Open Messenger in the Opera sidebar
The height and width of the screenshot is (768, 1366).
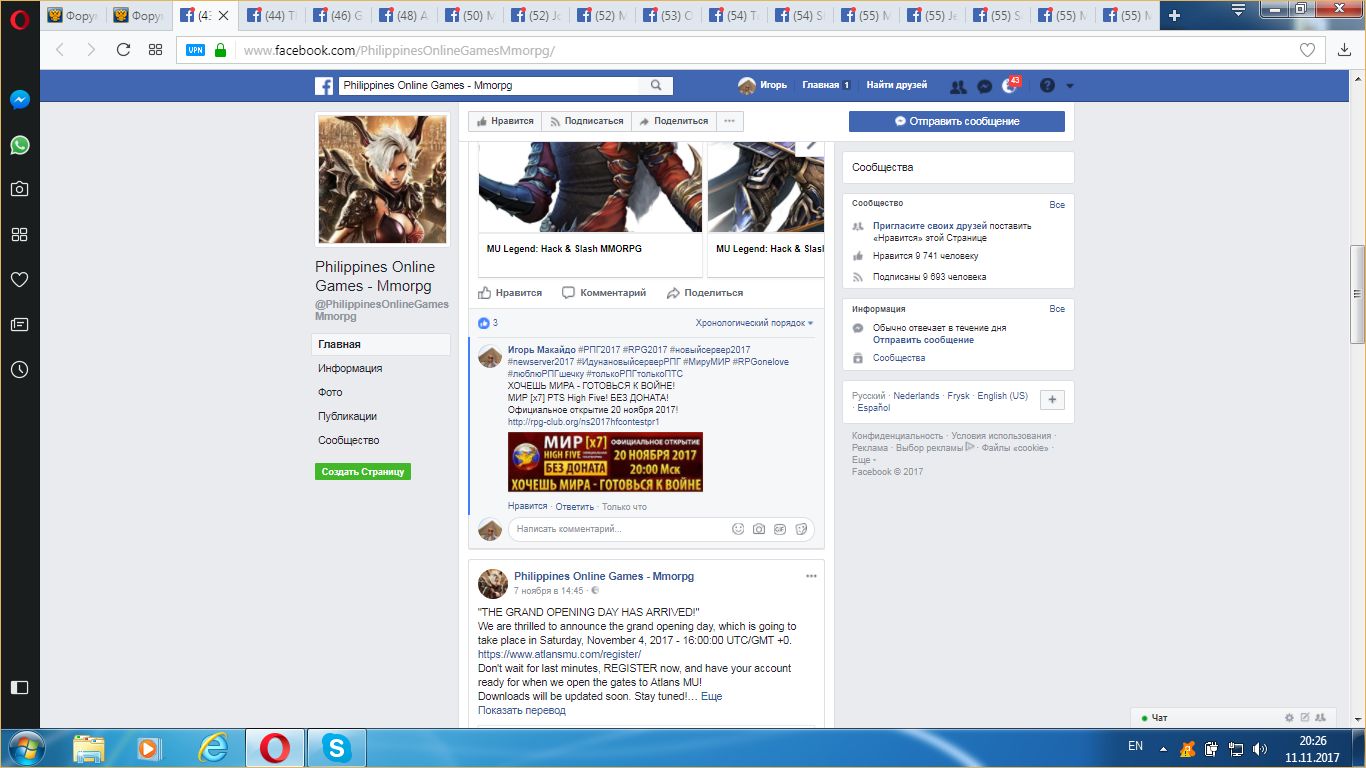pos(19,100)
